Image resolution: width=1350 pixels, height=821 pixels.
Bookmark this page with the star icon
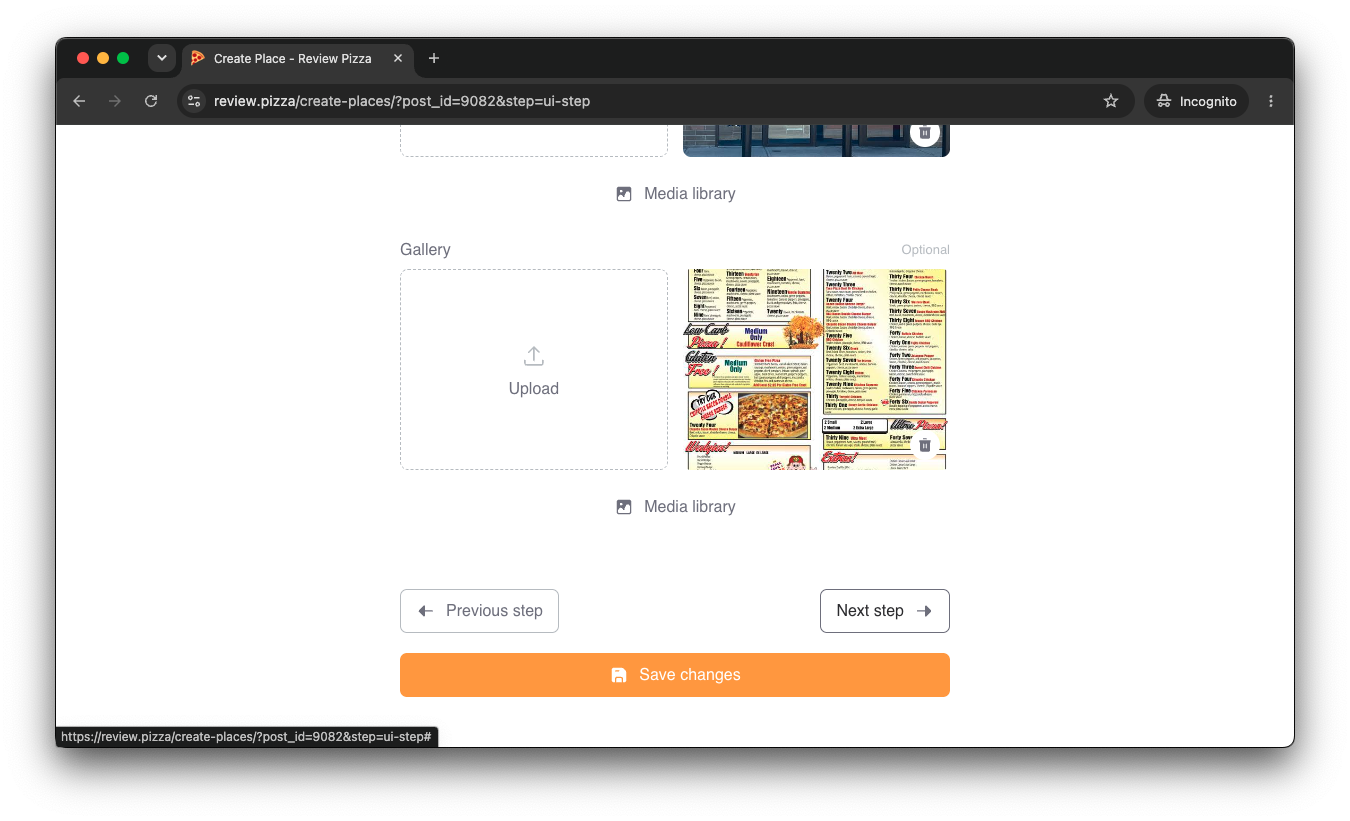(x=1110, y=101)
